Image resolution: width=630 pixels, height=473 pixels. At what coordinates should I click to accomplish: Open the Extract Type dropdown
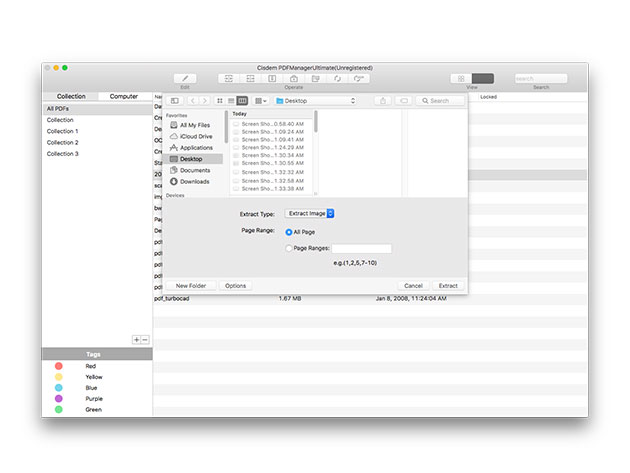pyautogui.click(x=309, y=213)
